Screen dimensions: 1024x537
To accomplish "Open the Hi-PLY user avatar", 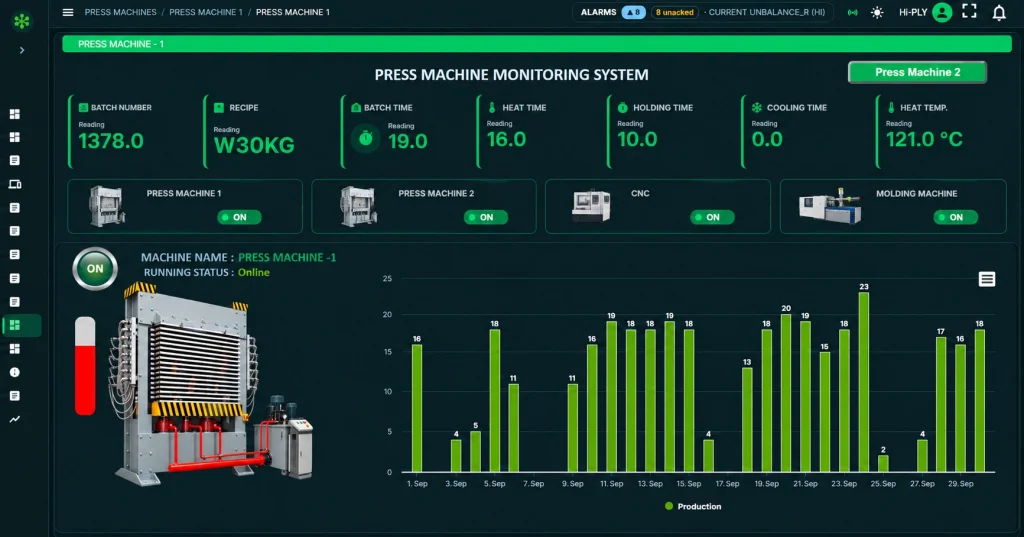I will [x=942, y=12].
